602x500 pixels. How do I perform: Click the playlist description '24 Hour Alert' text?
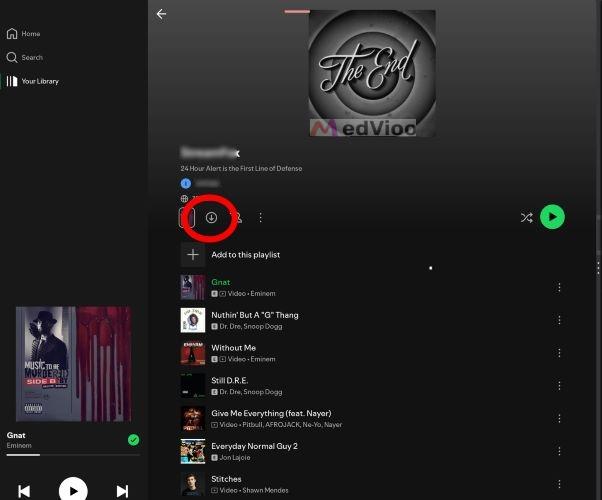click(241, 169)
